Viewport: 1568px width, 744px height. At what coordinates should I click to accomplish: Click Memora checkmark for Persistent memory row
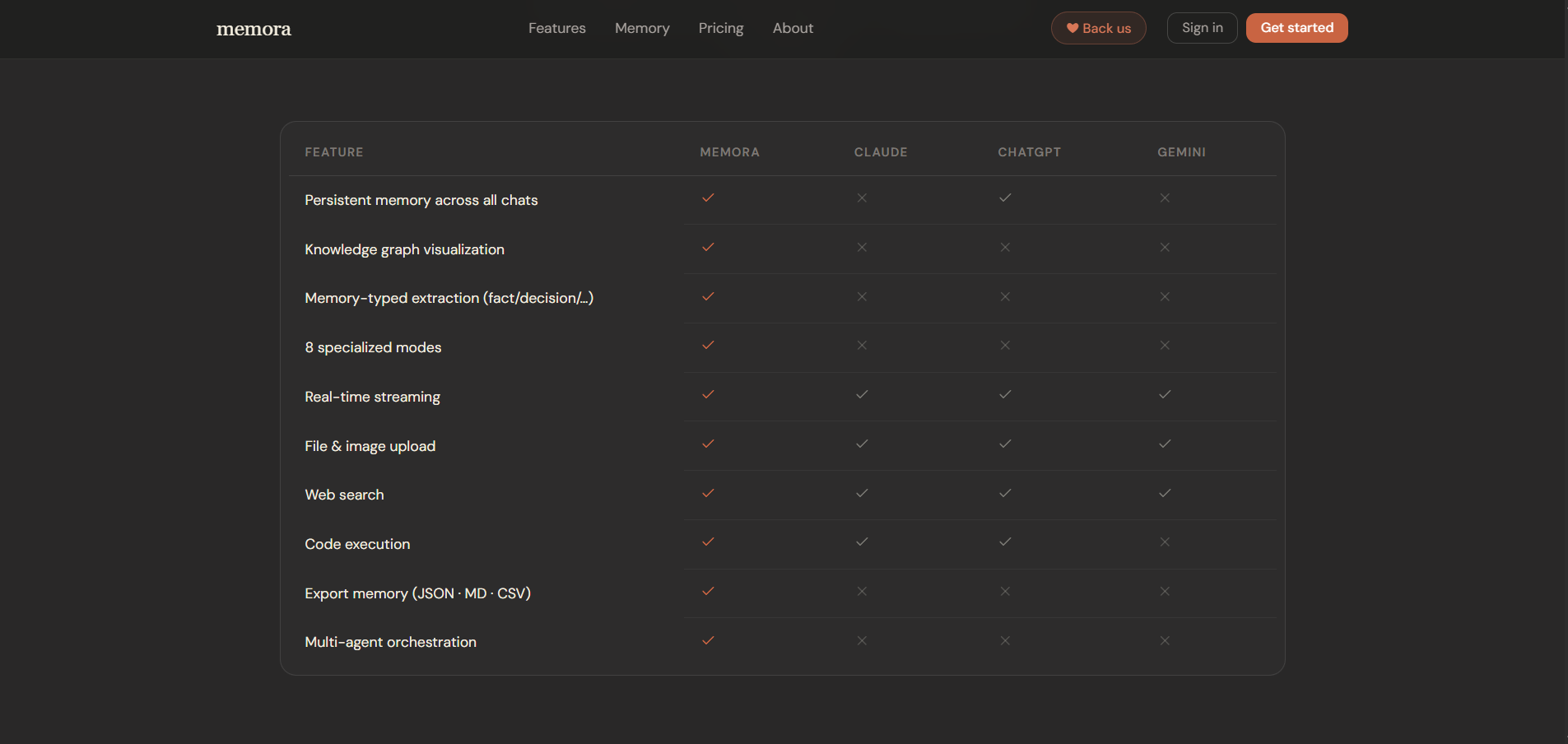tap(708, 198)
